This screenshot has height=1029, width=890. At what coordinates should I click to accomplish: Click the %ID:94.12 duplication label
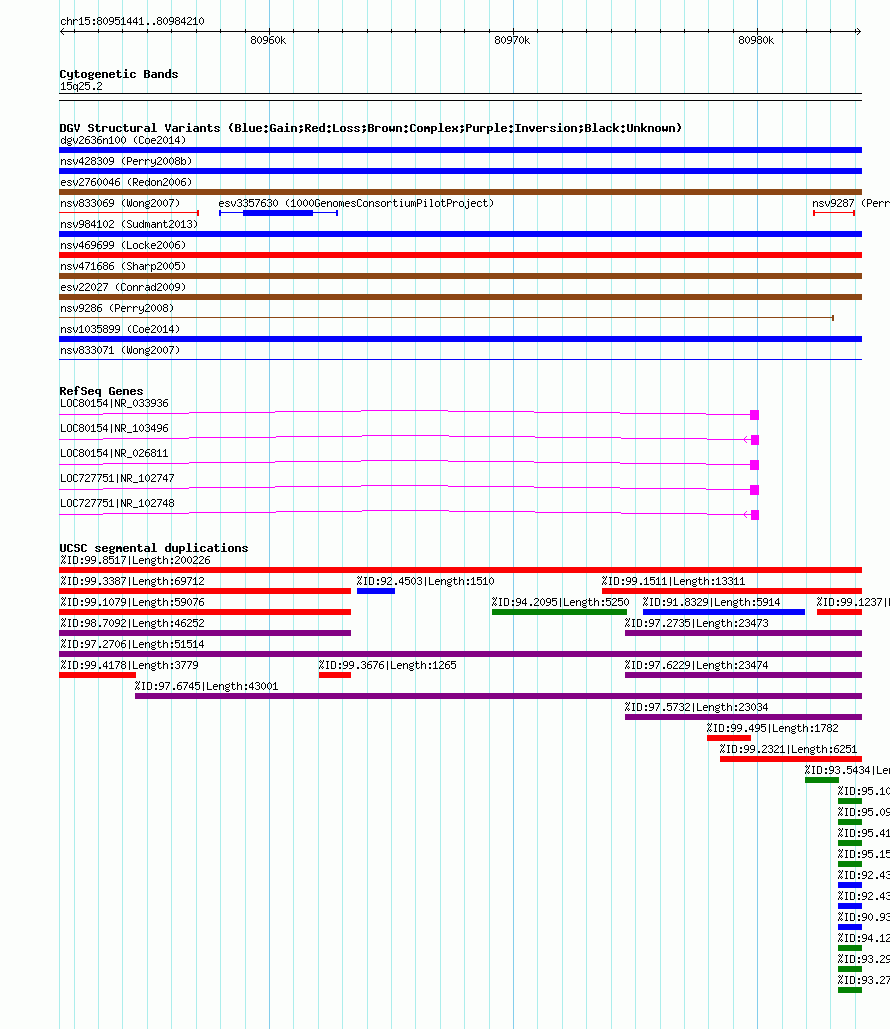point(864,938)
